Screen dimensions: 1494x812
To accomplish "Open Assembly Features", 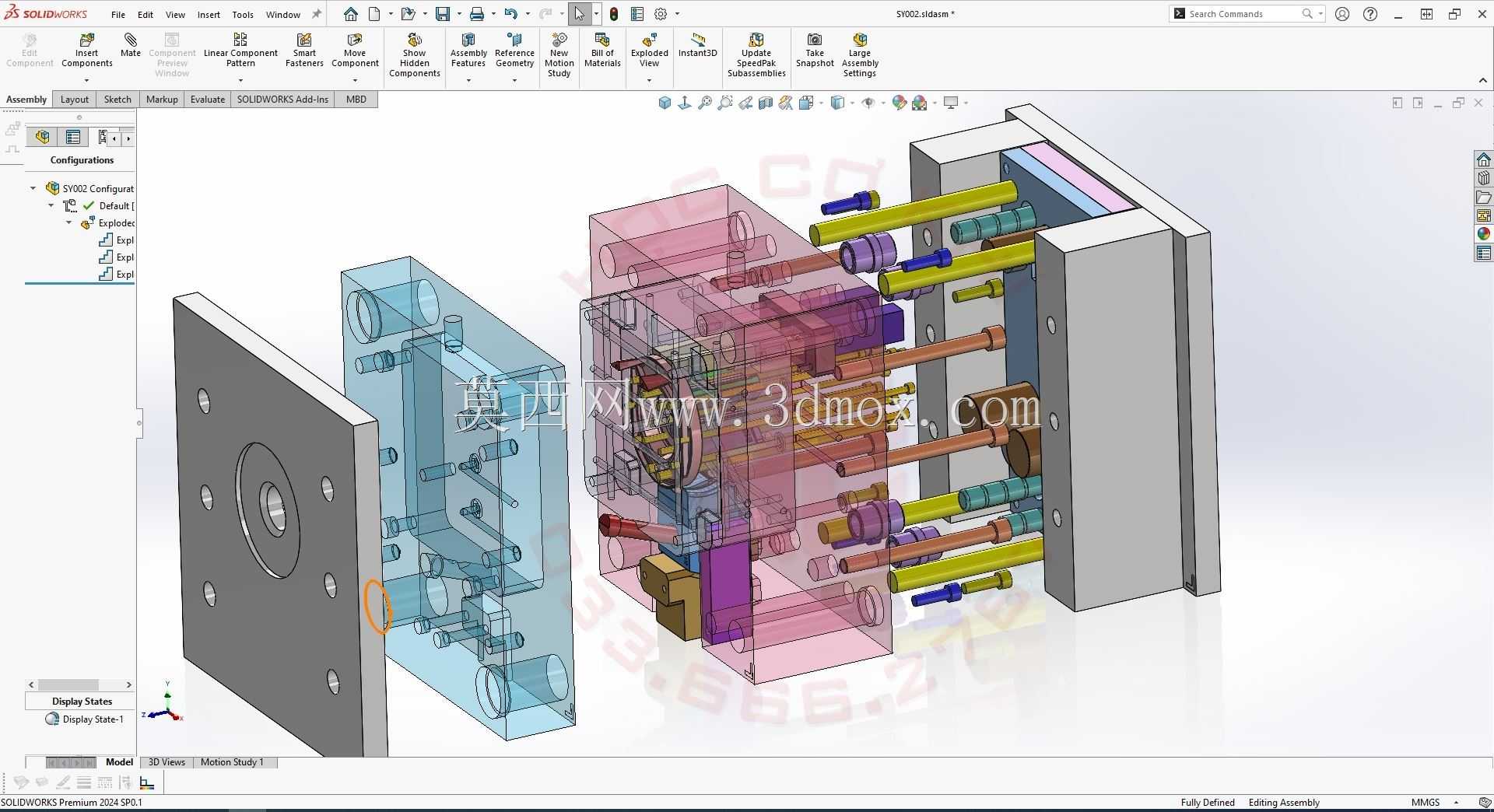I will [x=468, y=50].
